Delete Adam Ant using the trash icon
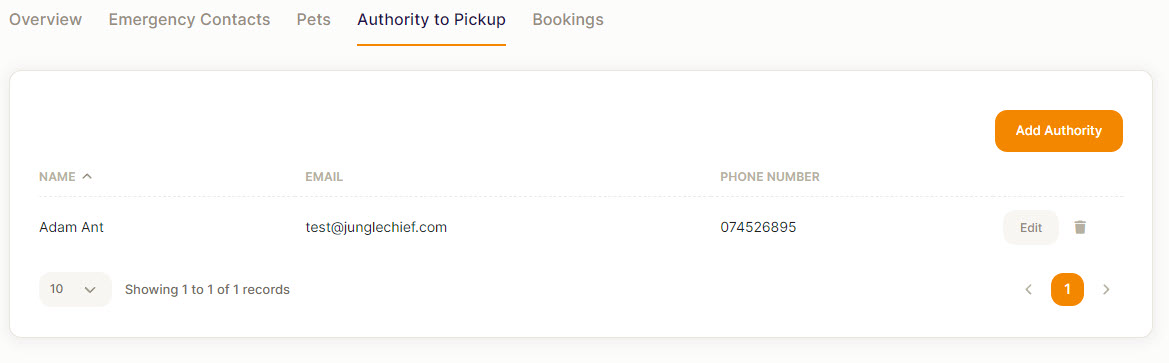The height and width of the screenshot is (363, 1169). click(x=1080, y=227)
